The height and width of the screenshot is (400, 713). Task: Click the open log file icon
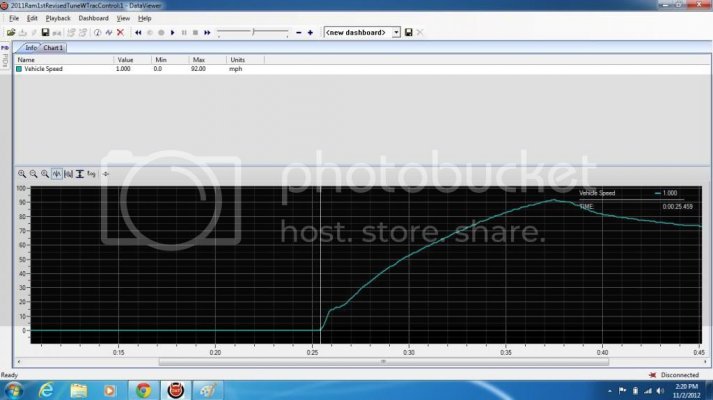pos(11,33)
